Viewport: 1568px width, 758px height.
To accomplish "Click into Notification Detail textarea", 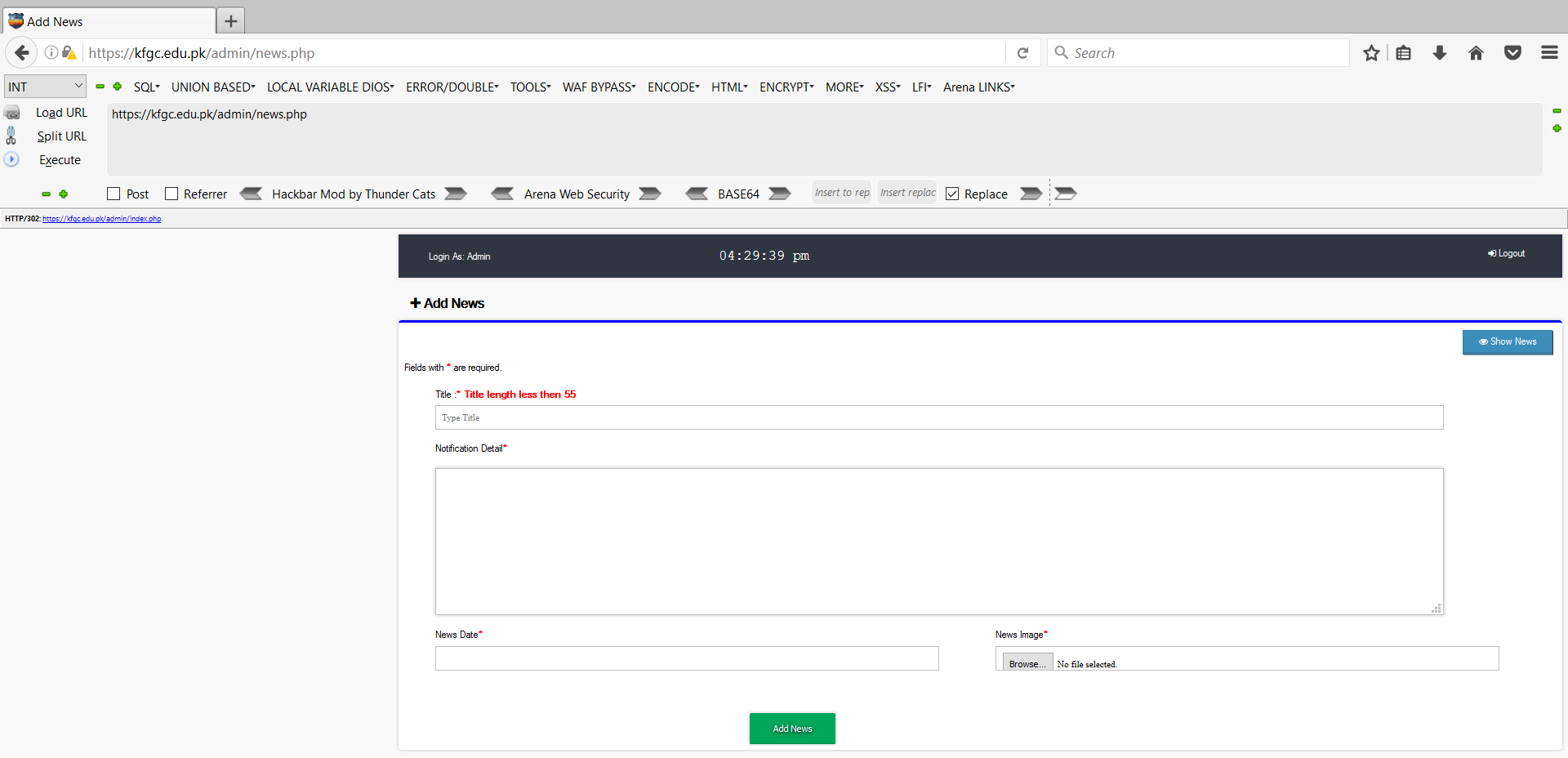I will pos(939,541).
